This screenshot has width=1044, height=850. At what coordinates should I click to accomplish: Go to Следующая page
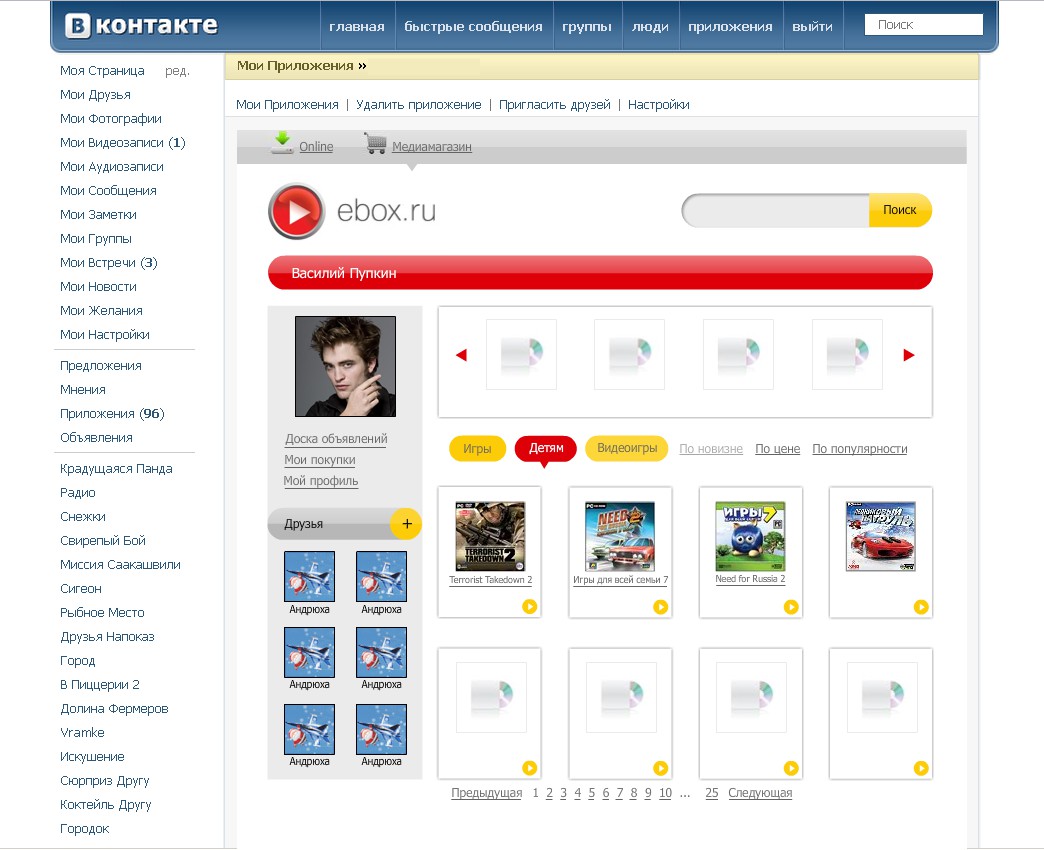pyautogui.click(x=760, y=793)
